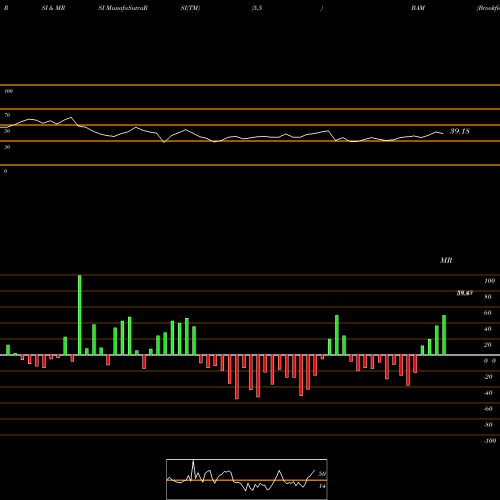
Task: Click the 80 label on the MR axis
Action: click(x=488, y=297)
